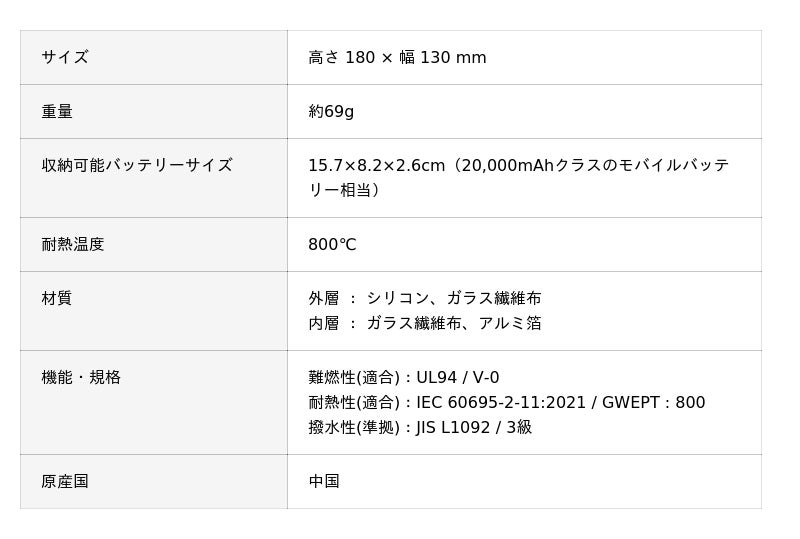This screenshot has height=539, width=800.
Task: Select the 材質 row label
Action: (x=57, y=298)
